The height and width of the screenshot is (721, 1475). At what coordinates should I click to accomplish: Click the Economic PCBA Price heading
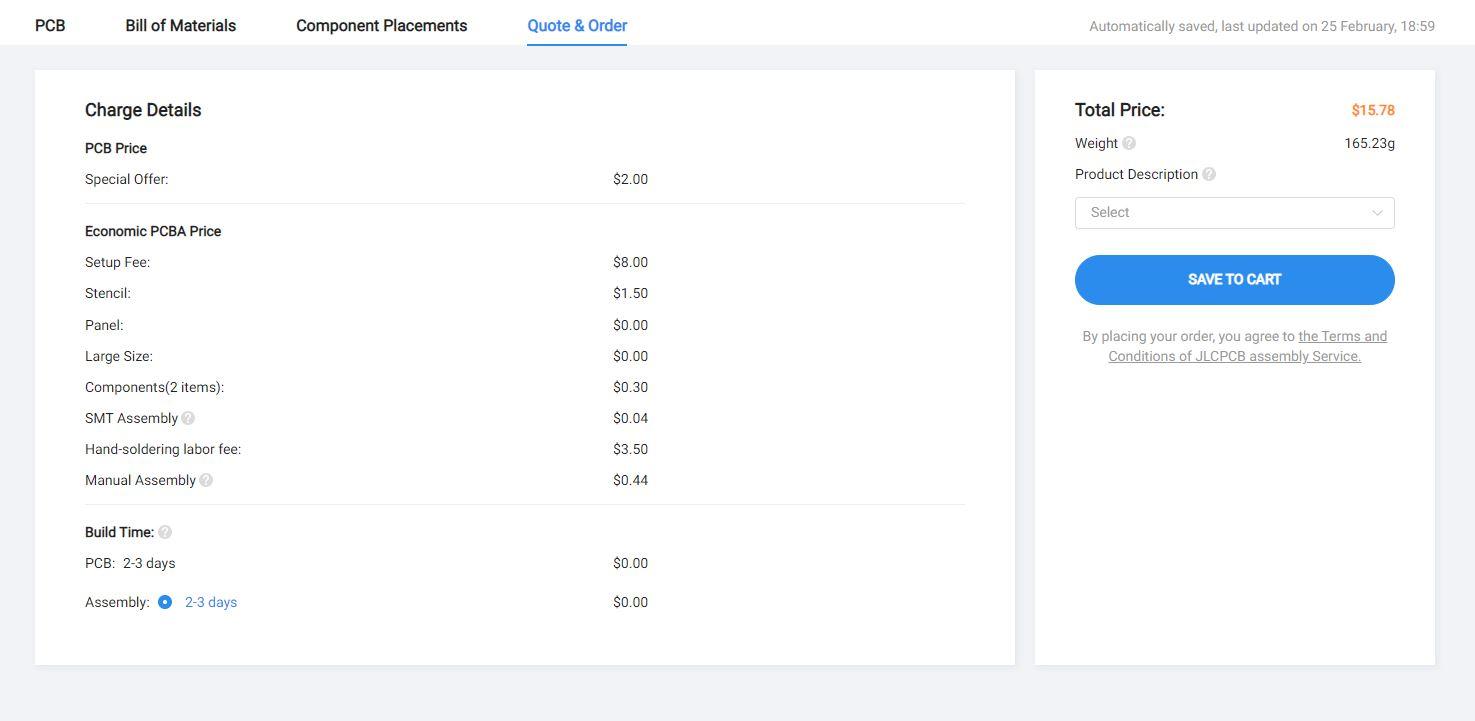pos(153,231)
